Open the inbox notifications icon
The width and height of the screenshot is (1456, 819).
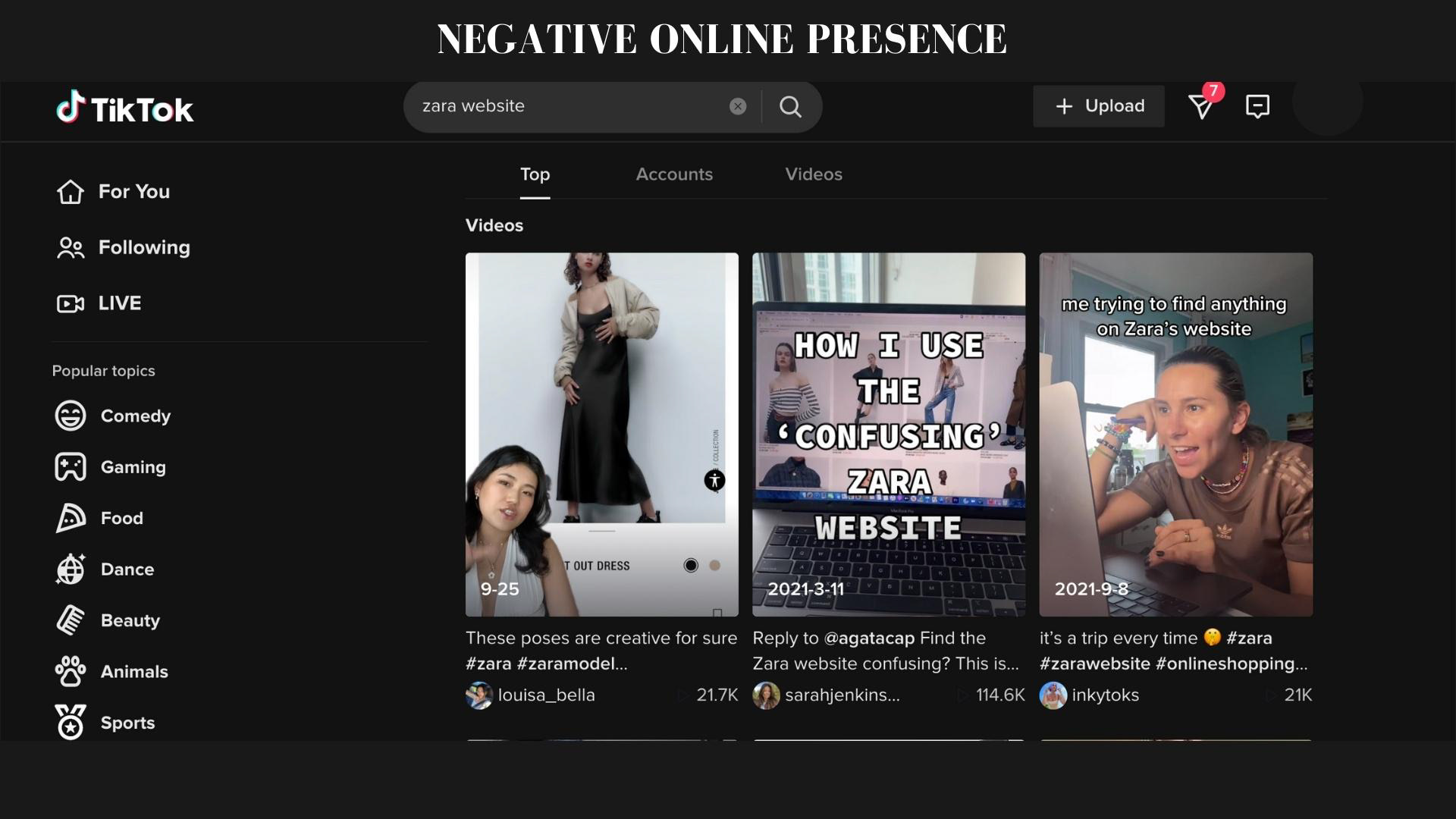pos(1257,106)
